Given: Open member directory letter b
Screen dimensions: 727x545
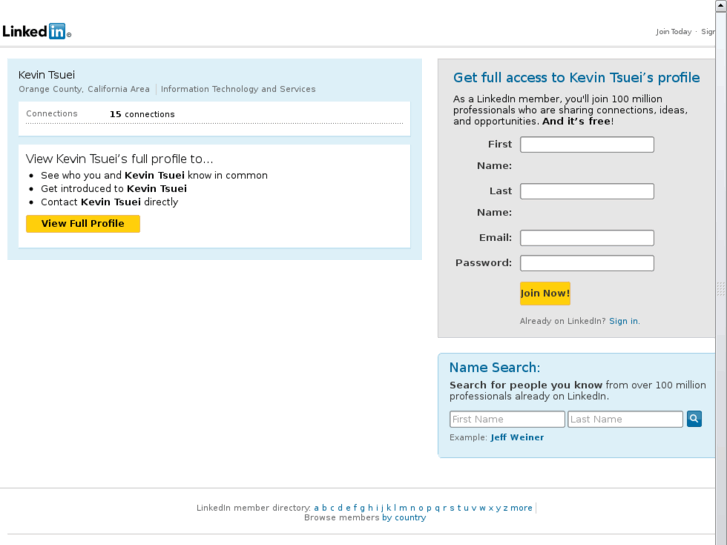Looking at the screenshot, I should 324,508.
